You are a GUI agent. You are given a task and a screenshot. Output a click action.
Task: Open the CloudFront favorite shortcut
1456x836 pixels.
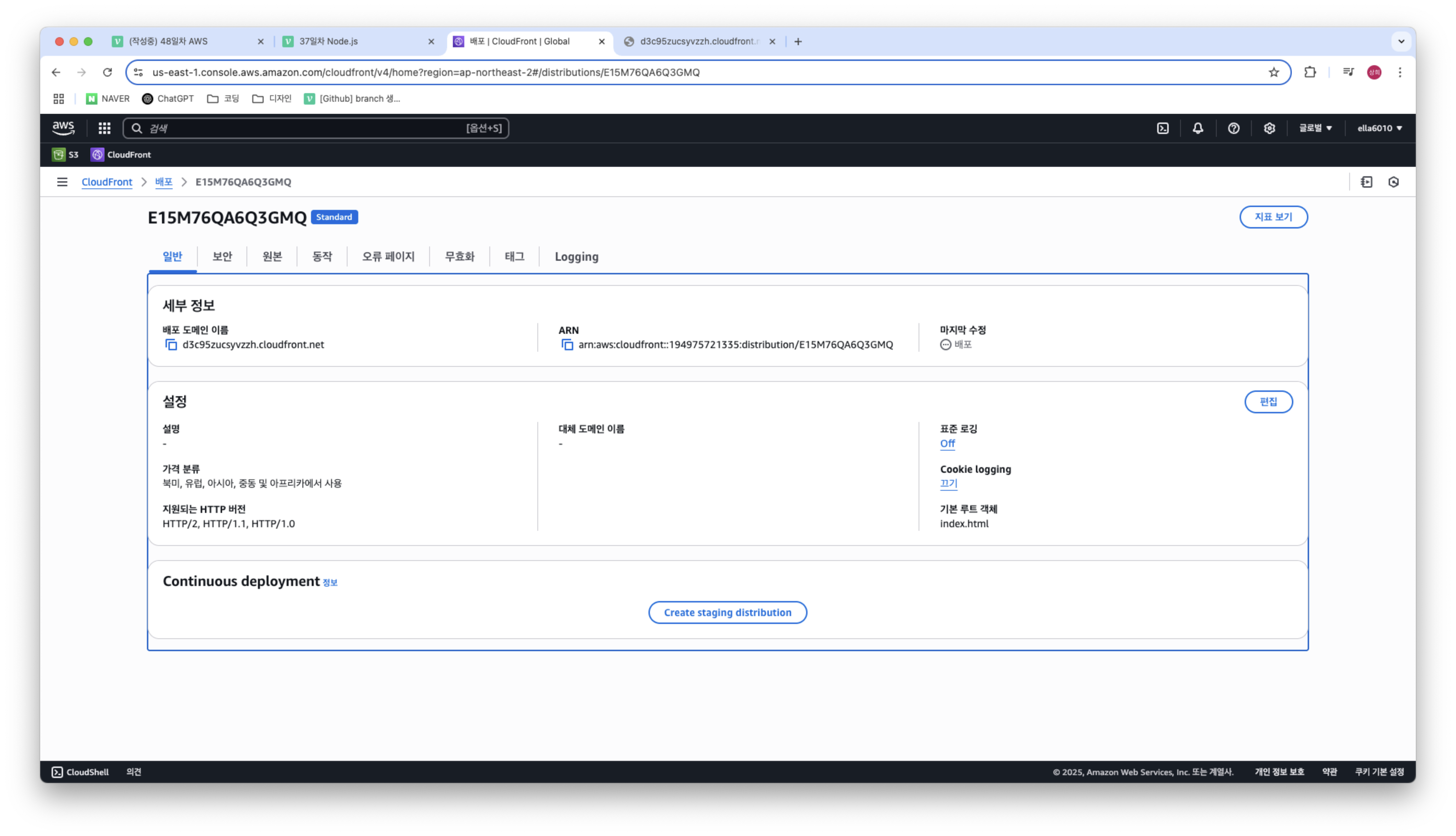pos(121,154)
